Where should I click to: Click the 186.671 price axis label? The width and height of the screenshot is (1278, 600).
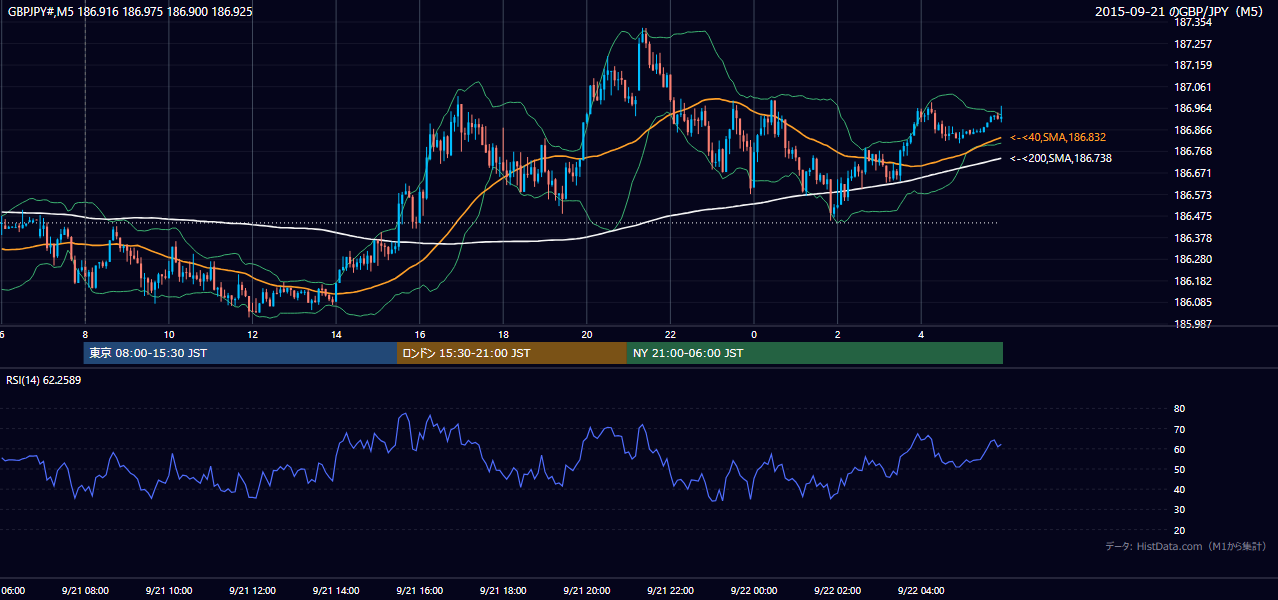[x=1193, y=173]
